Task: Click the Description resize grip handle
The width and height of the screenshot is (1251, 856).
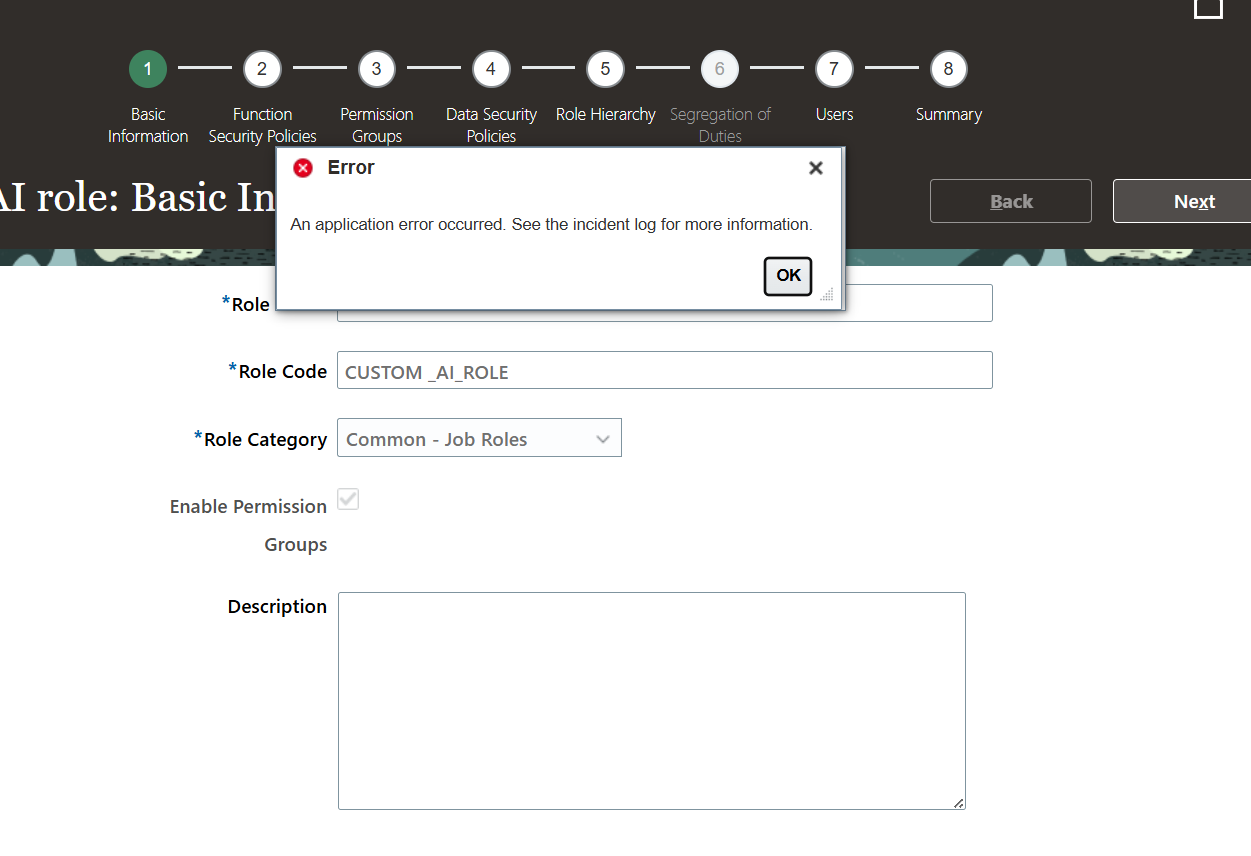Action: (959, 803)
